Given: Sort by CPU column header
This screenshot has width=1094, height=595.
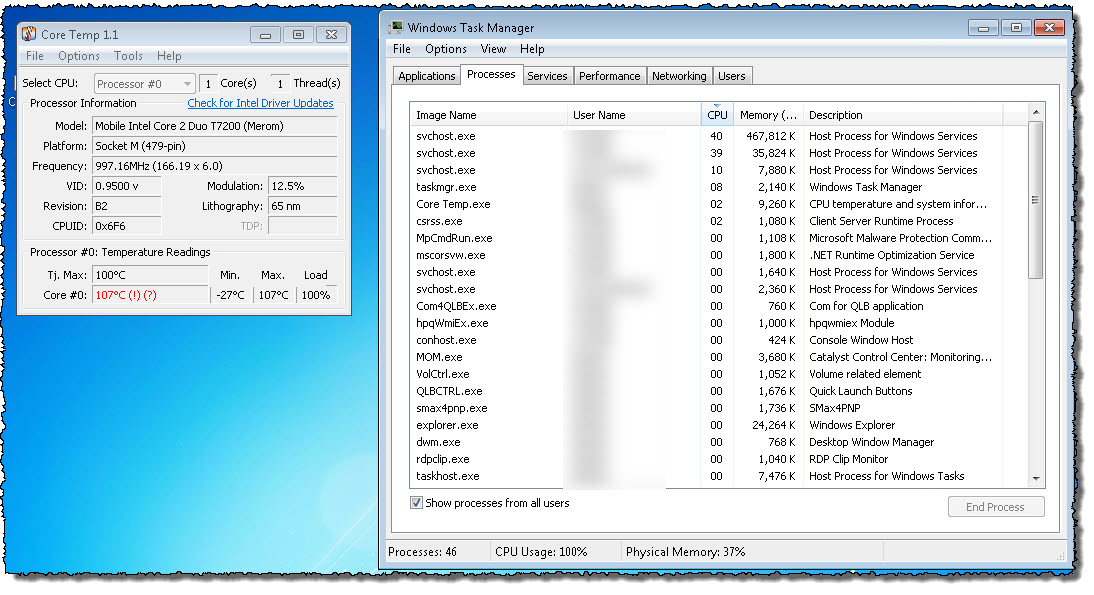Looking at the screenshot, I should click(717, 115).
